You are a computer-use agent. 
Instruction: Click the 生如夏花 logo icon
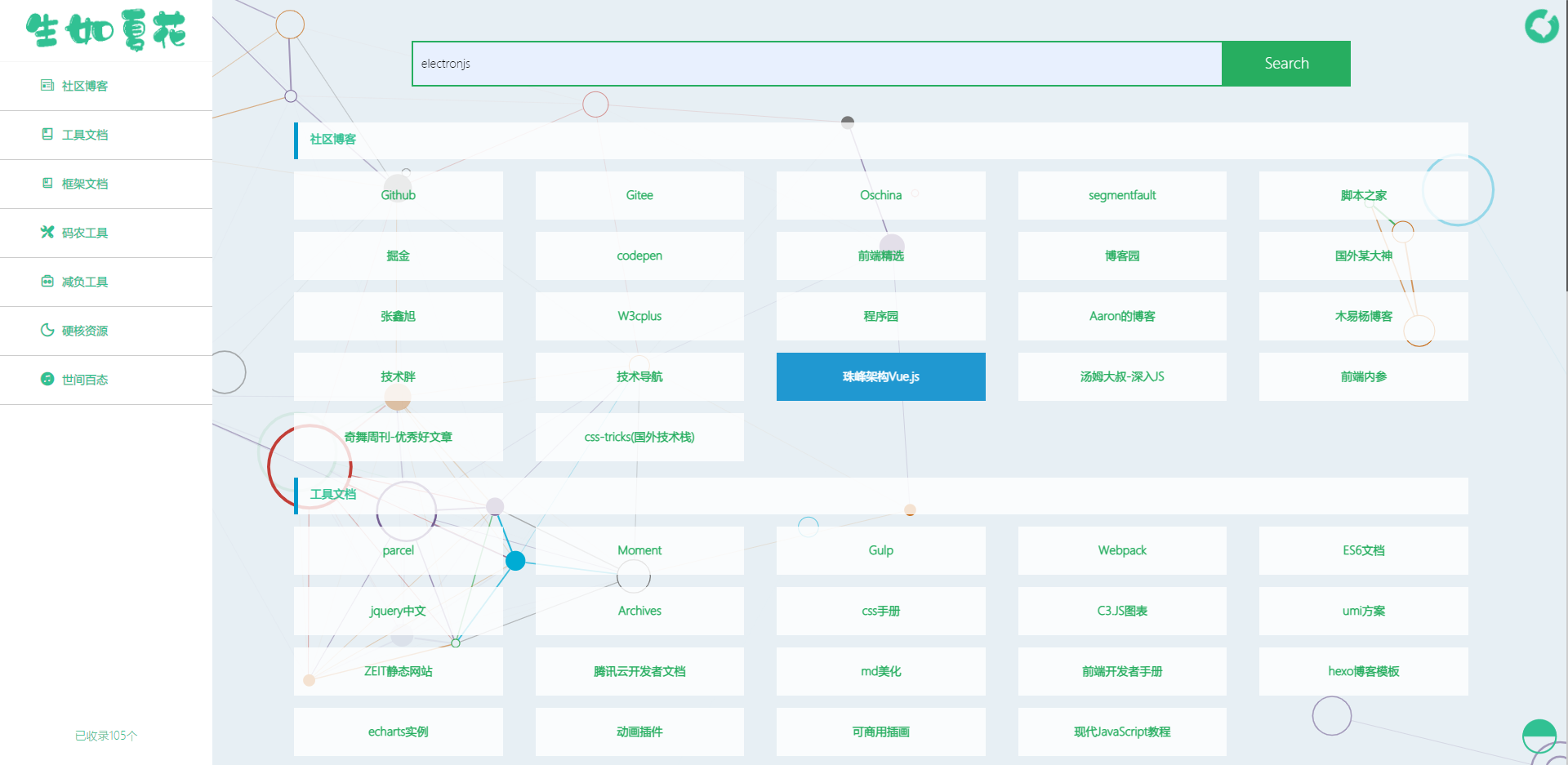coord(108,31)
